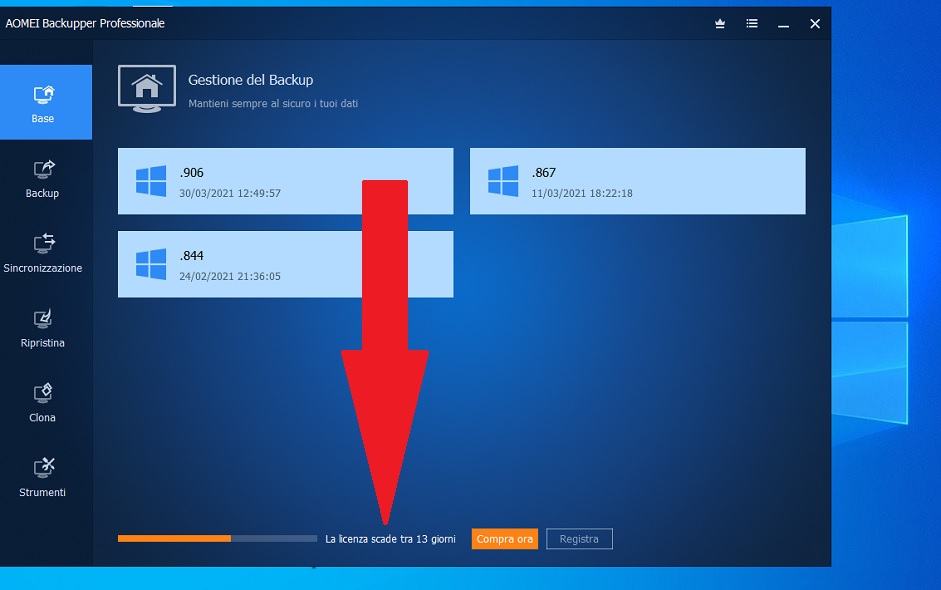The image size is (941, 590).
Task: Open the Backup section in sidebar
Action: pos(43,179)
